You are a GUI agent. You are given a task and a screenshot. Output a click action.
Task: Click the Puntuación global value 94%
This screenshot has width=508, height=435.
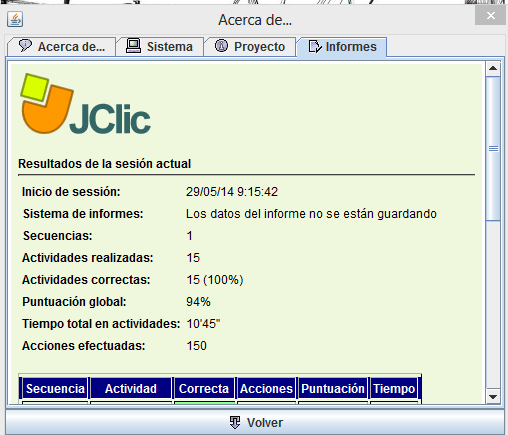[198, 302]
